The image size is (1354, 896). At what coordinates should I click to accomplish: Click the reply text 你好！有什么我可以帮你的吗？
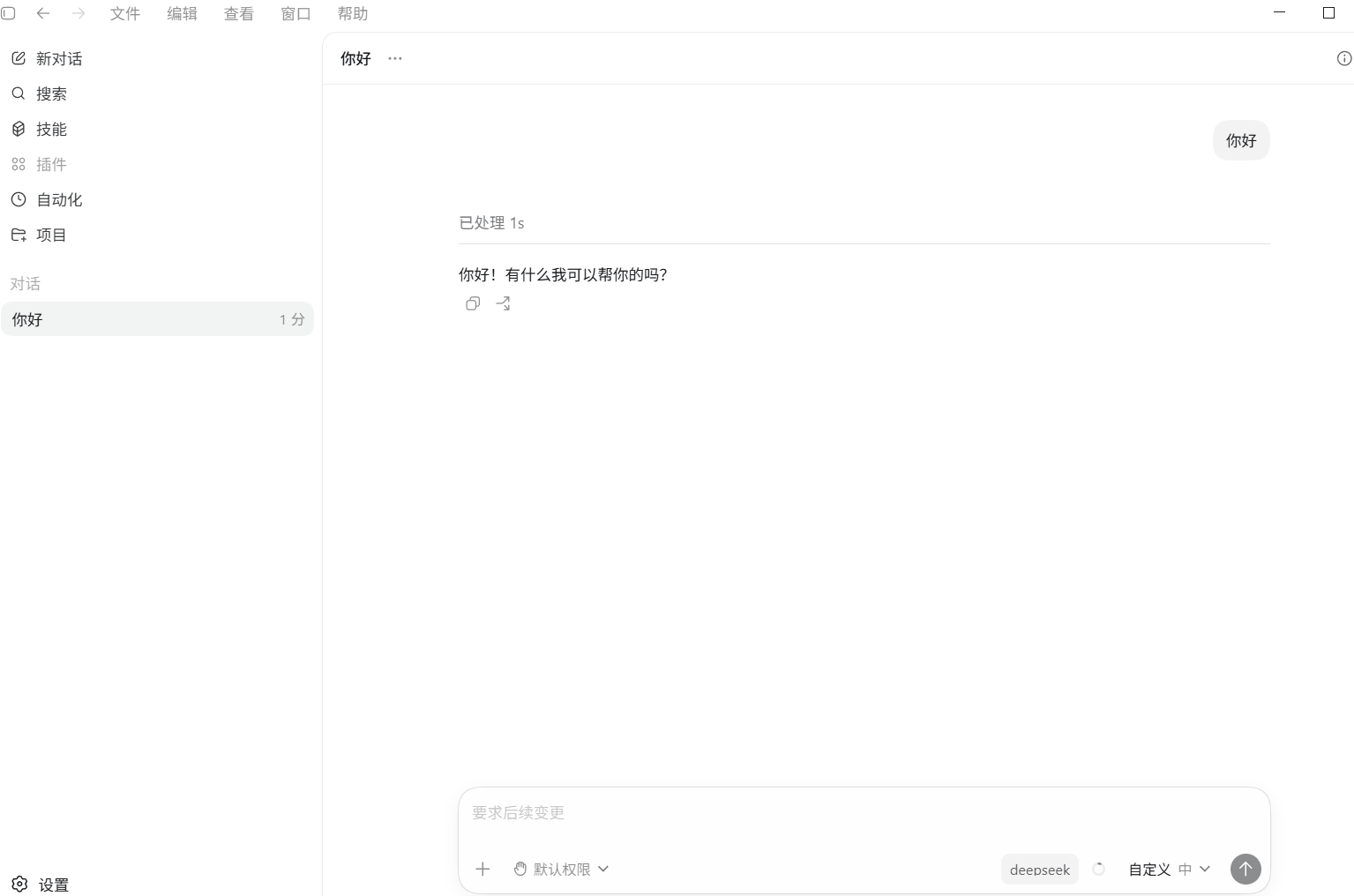pos(563,274)
